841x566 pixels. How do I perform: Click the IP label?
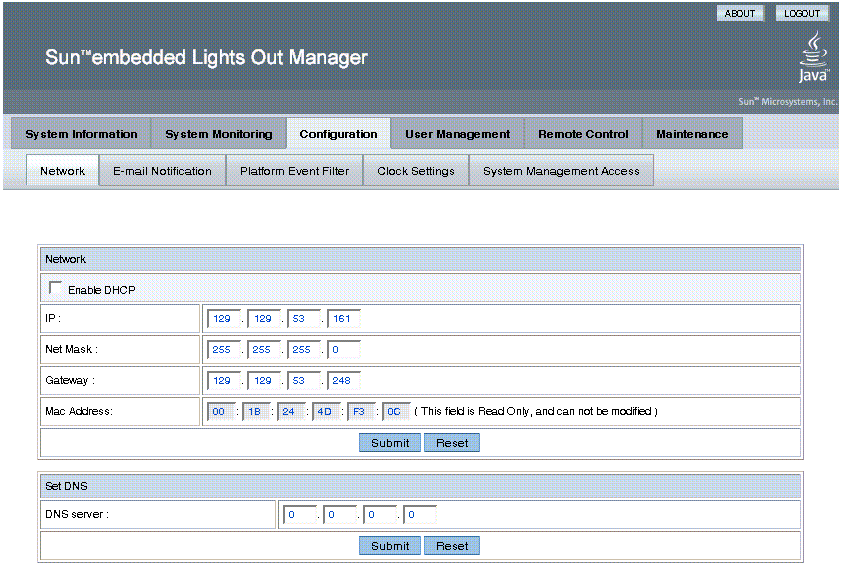pyautogui.click(x=53, y=318)
